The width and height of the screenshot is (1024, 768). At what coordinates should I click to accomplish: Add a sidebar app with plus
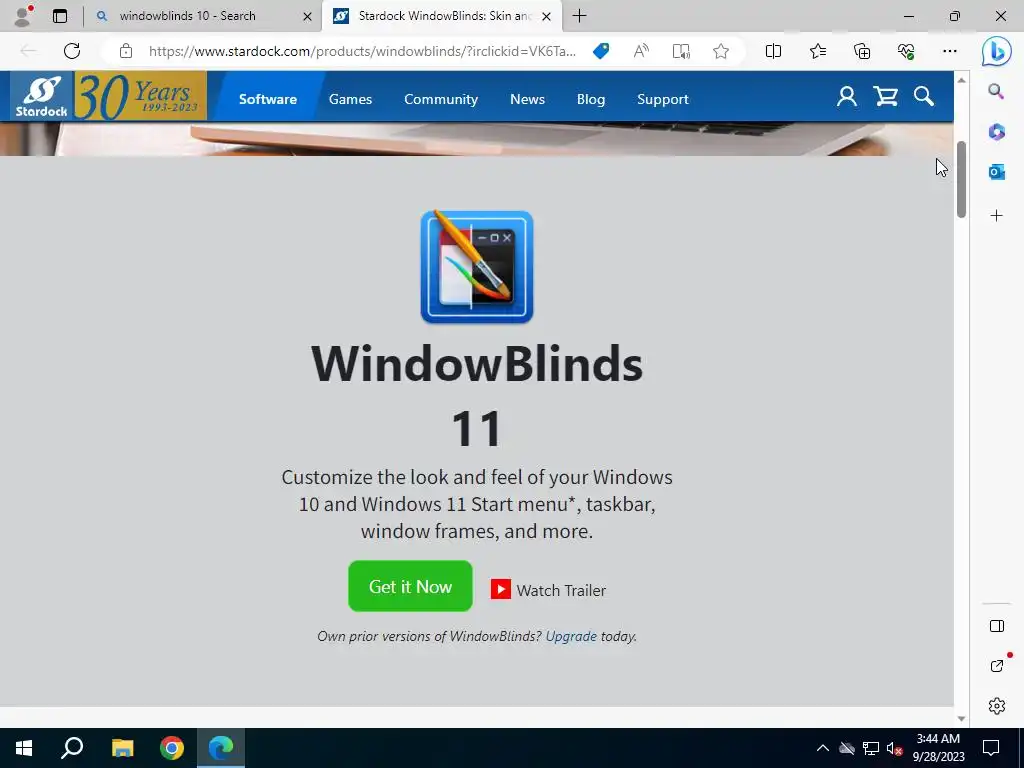click(x=997, y=216)
